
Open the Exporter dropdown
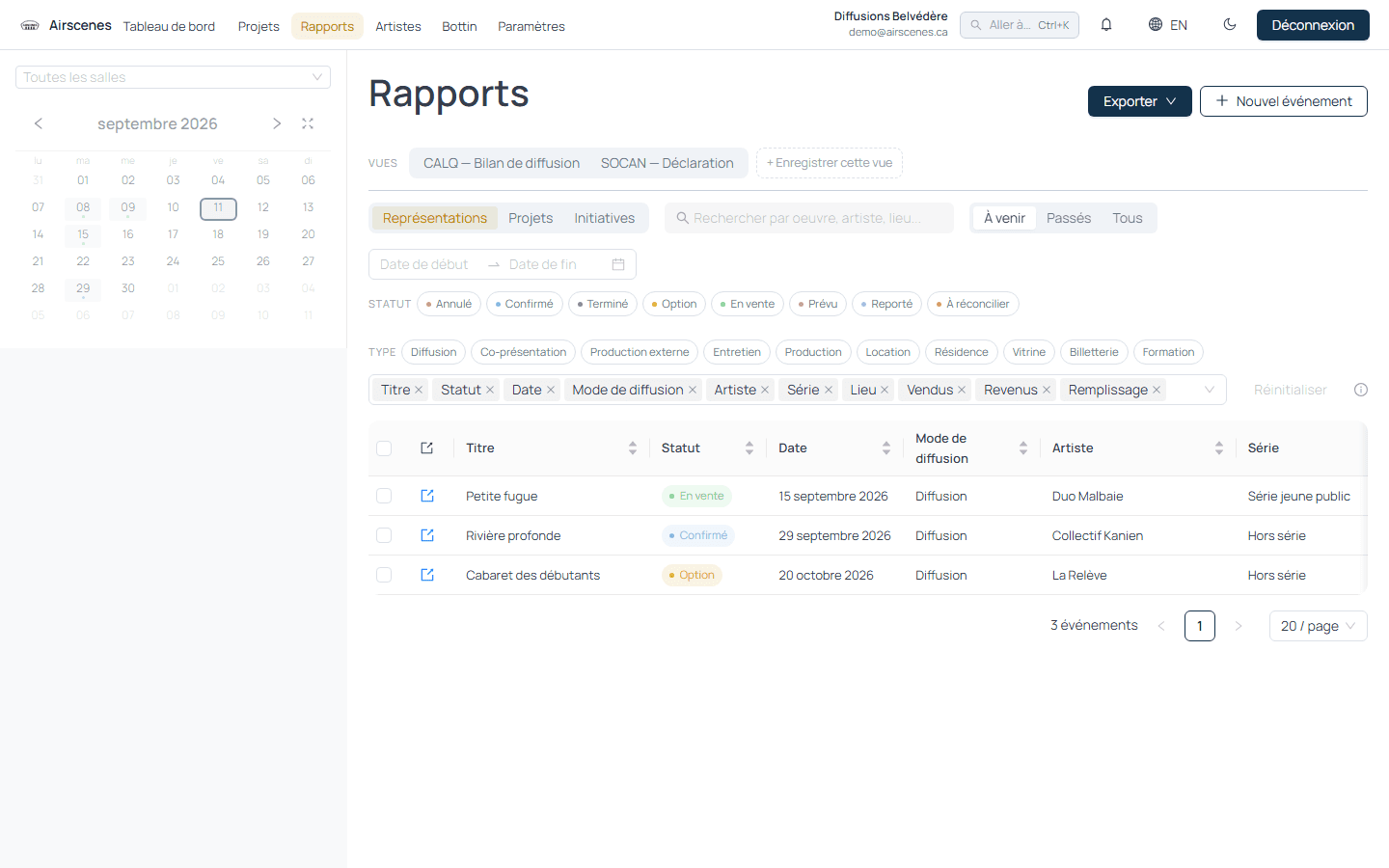point(1139,101)
